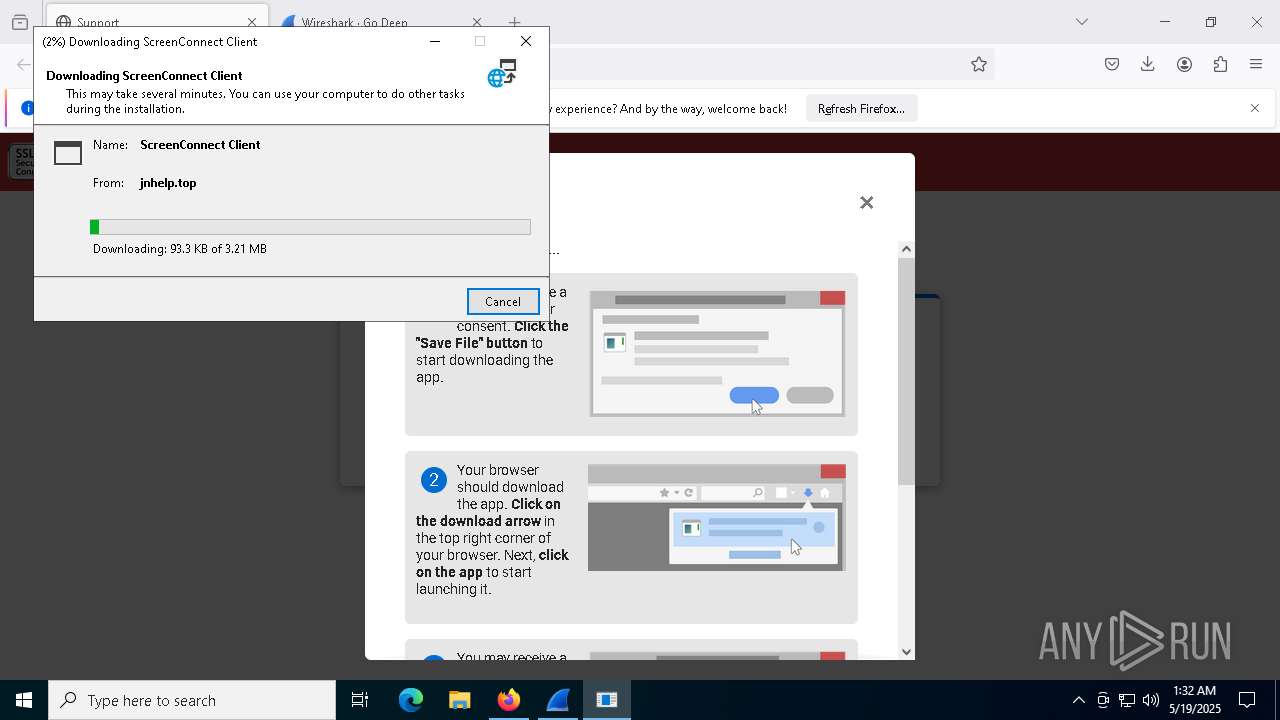
Task: Switch to the Wireshark Go Deep tab
Action: 372,22
